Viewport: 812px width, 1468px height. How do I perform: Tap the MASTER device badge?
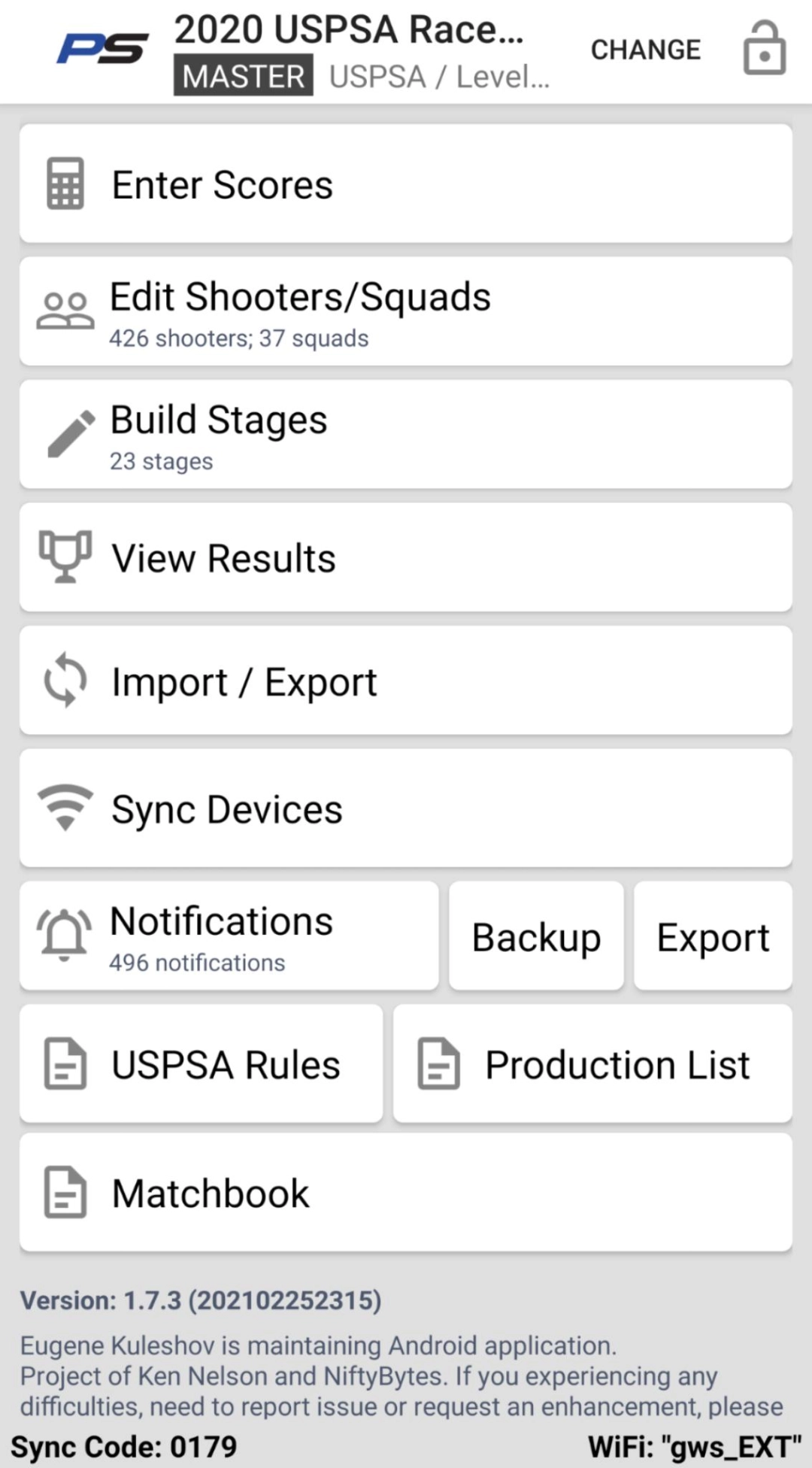click(x=244, y=76)
